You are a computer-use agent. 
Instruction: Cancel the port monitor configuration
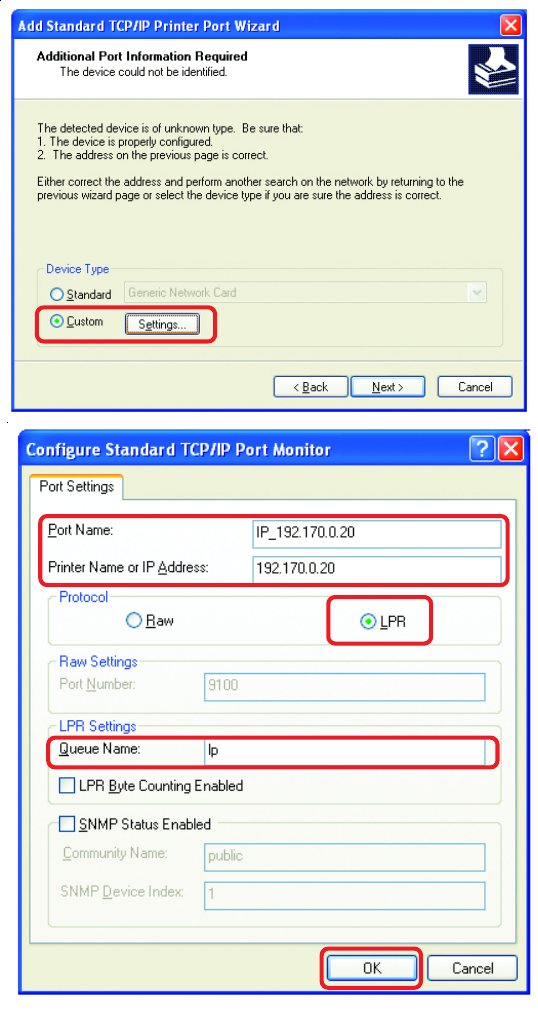472,968
